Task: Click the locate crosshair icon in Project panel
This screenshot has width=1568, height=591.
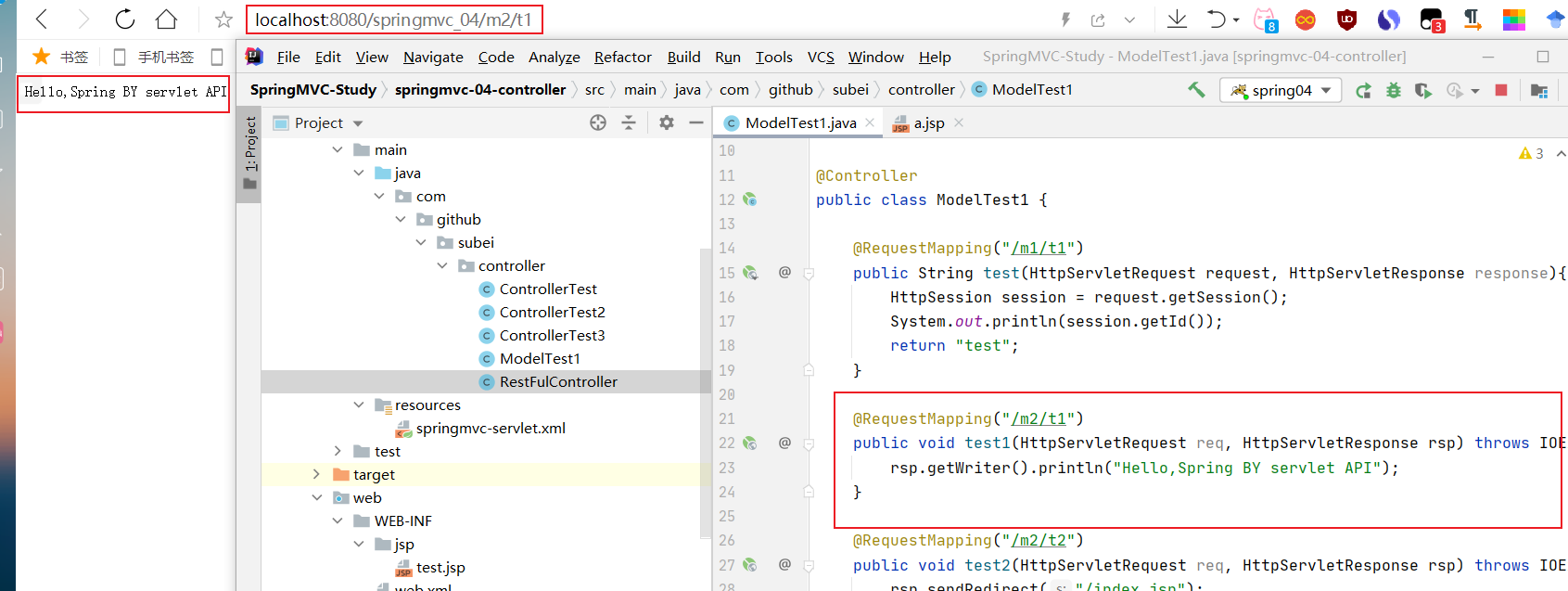Action: 598,122
